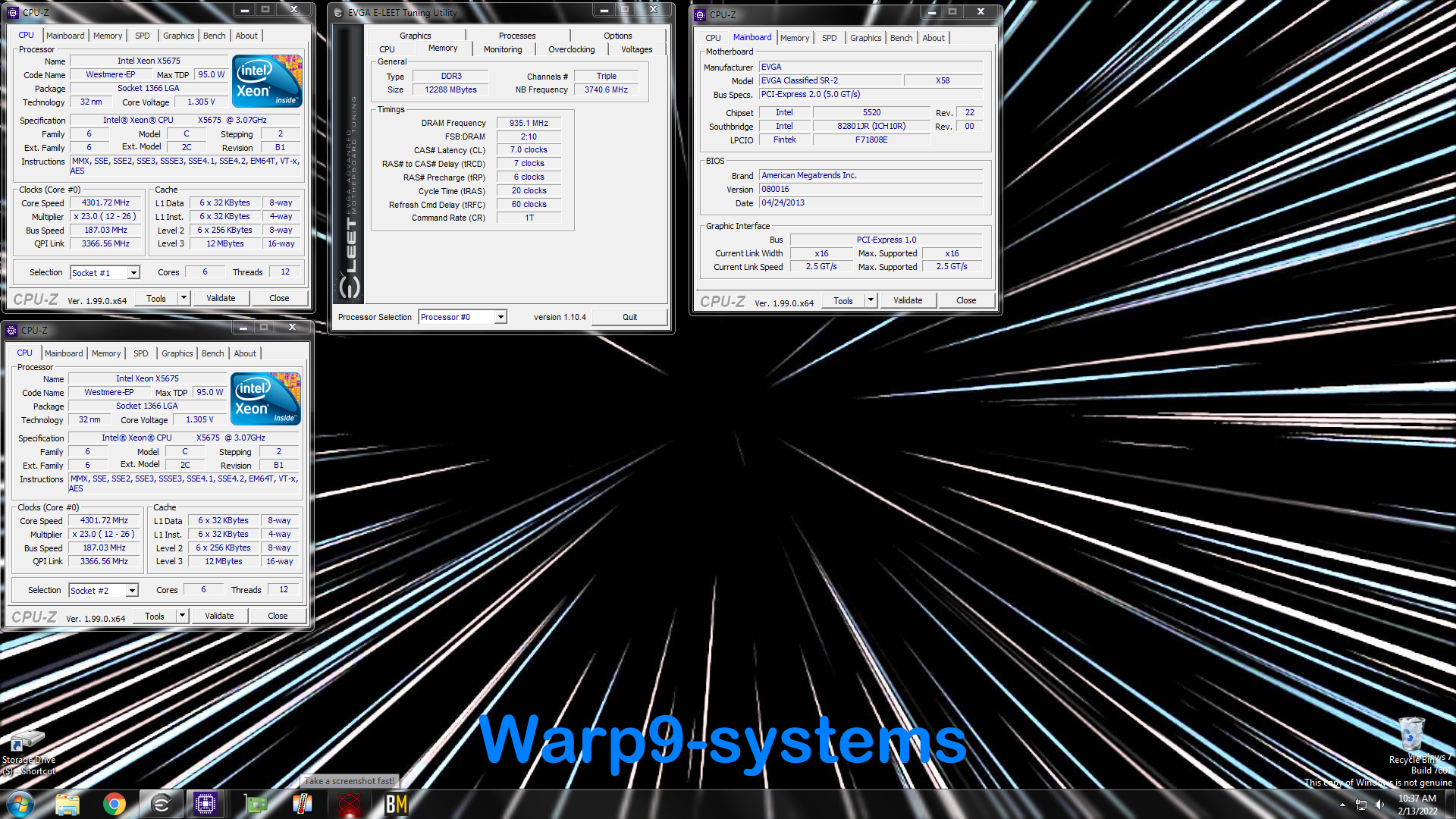Viewport: 1456px width, 819px height.
Task: Open Tools dropdown arrow in Socket #1 CPU-Z
Action: click(x=184, y=298)
